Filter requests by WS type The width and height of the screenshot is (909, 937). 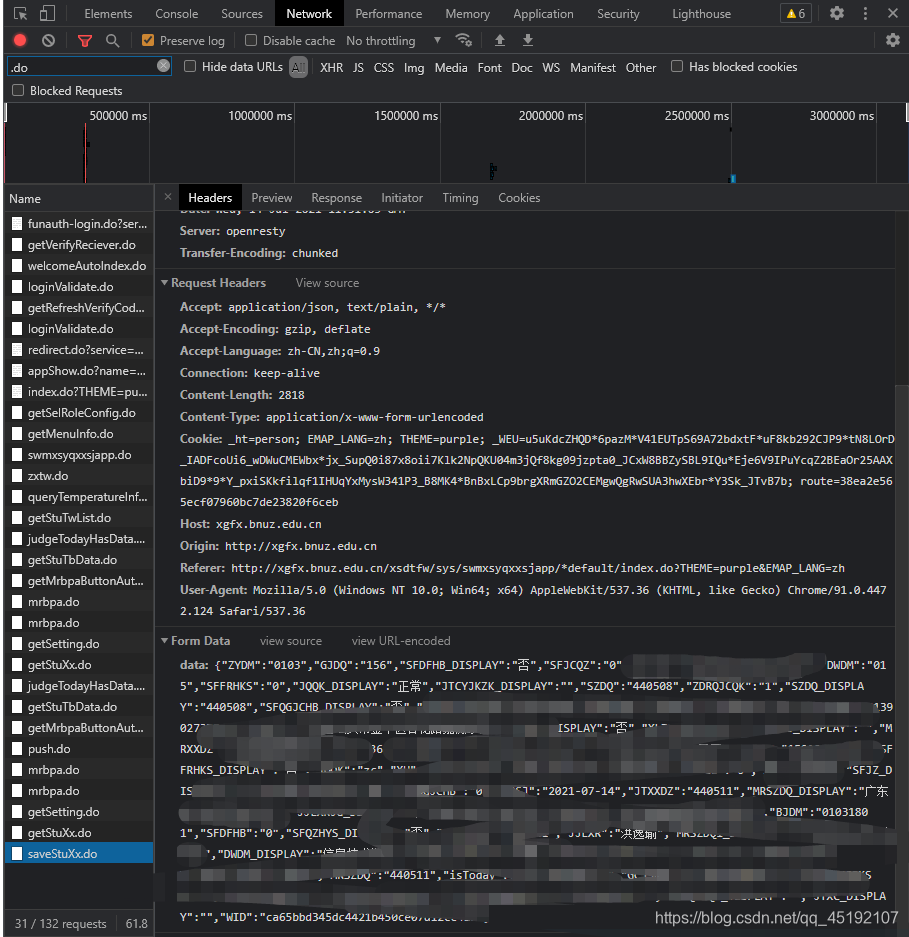(x=551, y=68)
